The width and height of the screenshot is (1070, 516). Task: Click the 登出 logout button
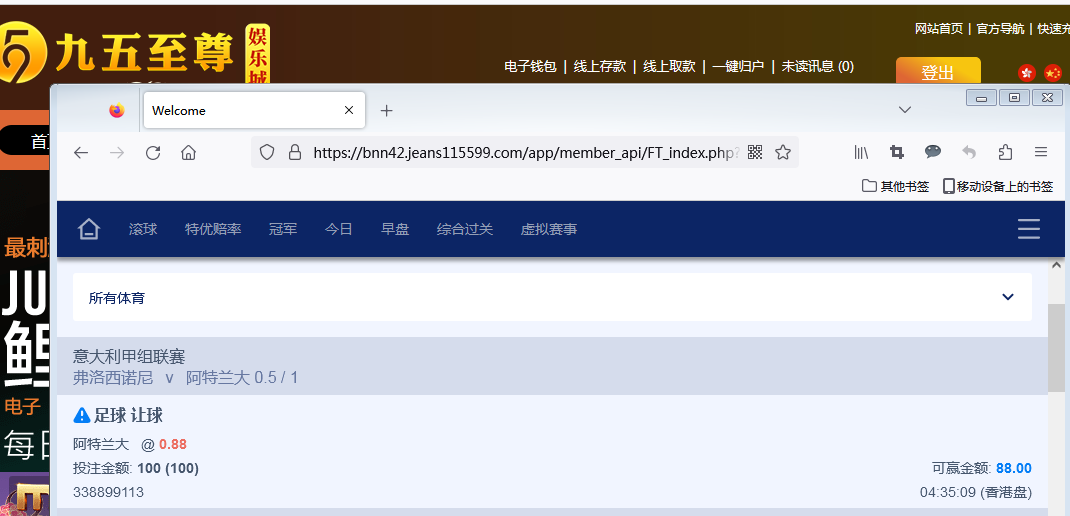point(938,72)
